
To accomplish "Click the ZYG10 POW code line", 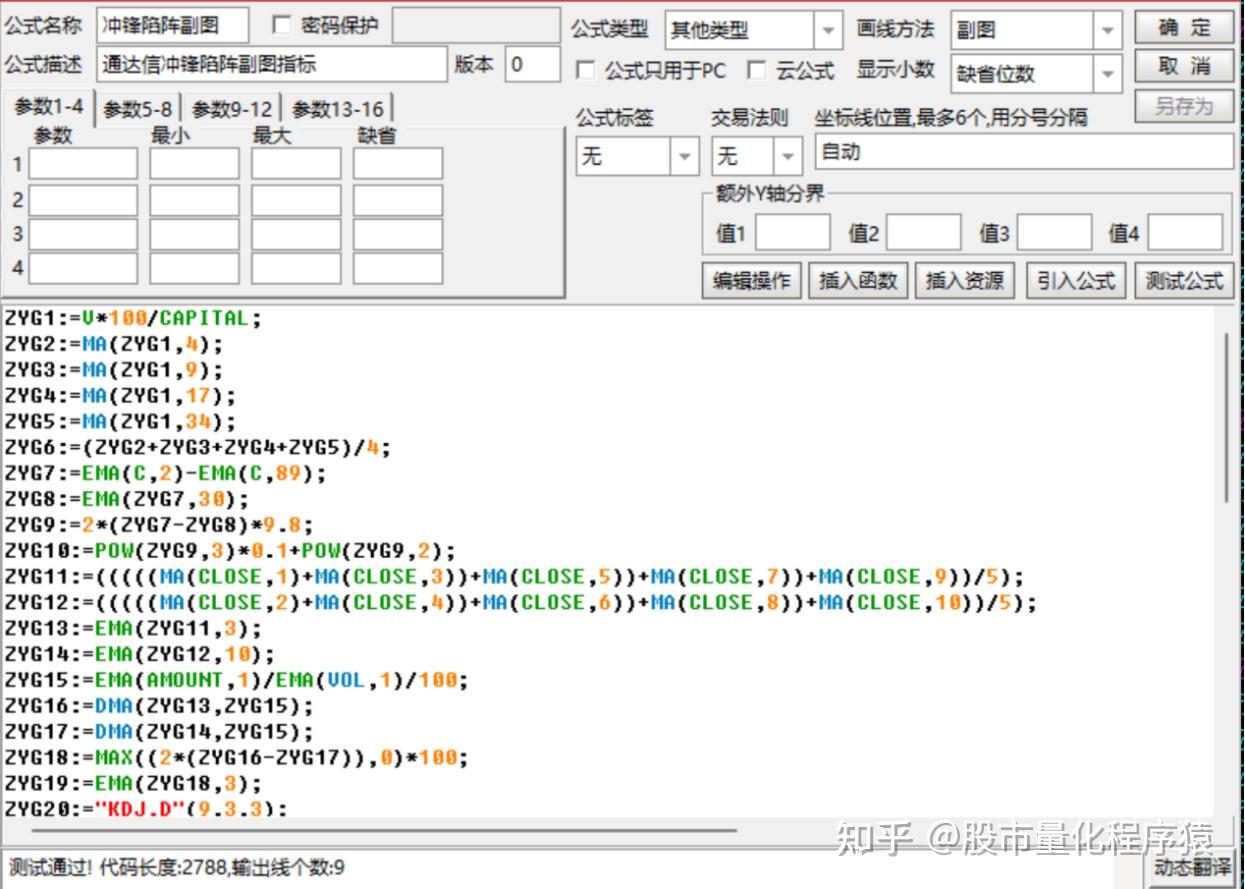I will coord(230,551).
